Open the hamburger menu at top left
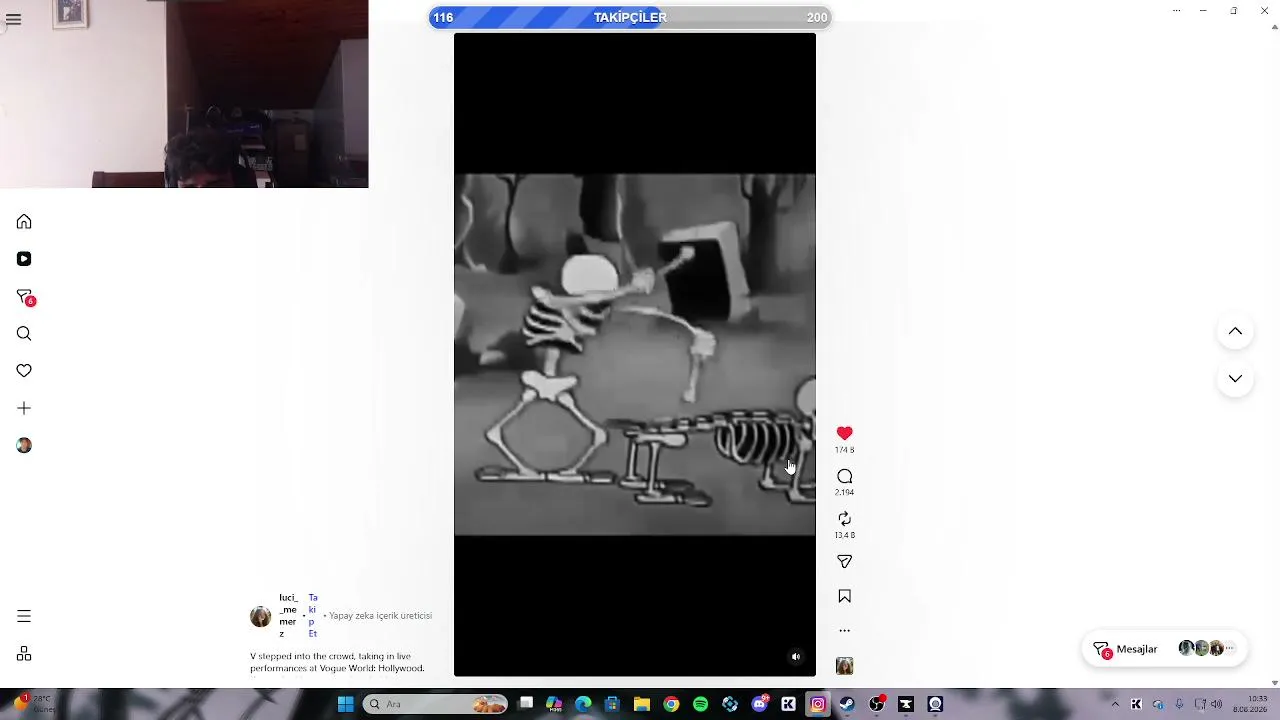This screenshot has width=1280, height=720. click(13, 19)
